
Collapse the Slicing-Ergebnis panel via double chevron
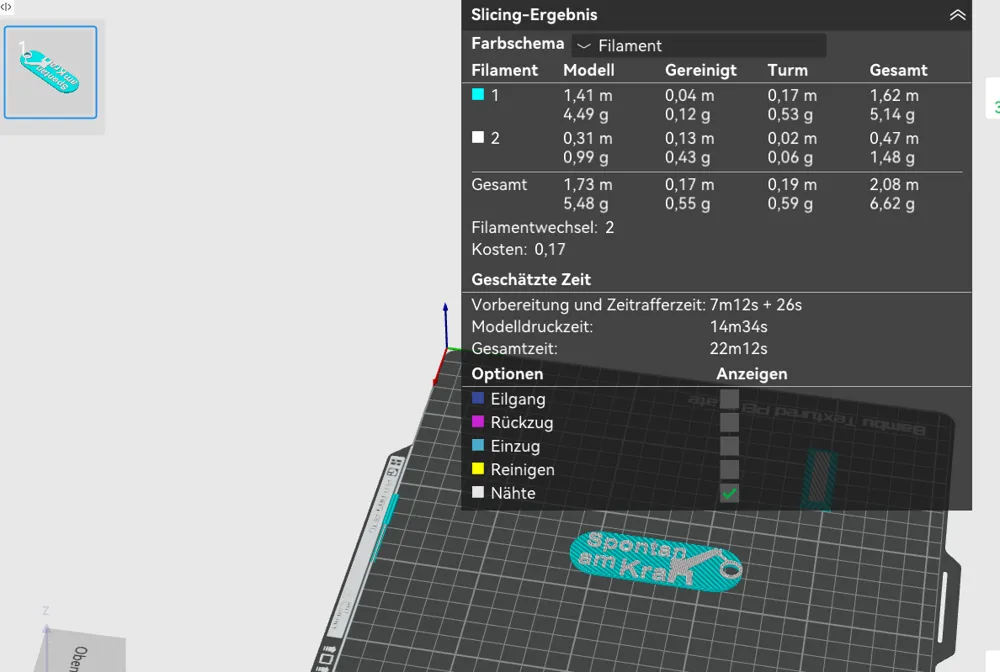tap(958, 15)
